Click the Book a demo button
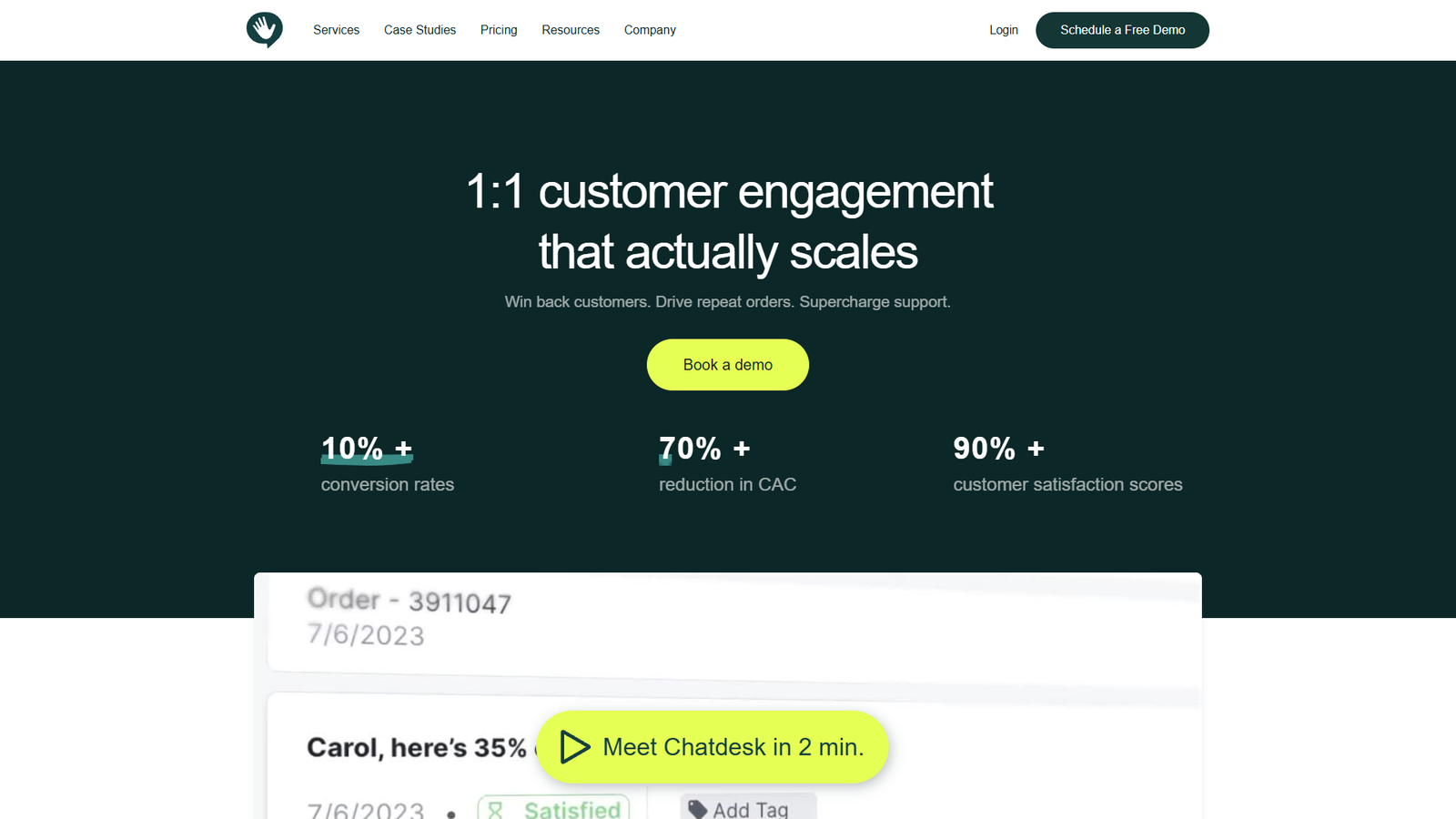 (x=727, y=364)
